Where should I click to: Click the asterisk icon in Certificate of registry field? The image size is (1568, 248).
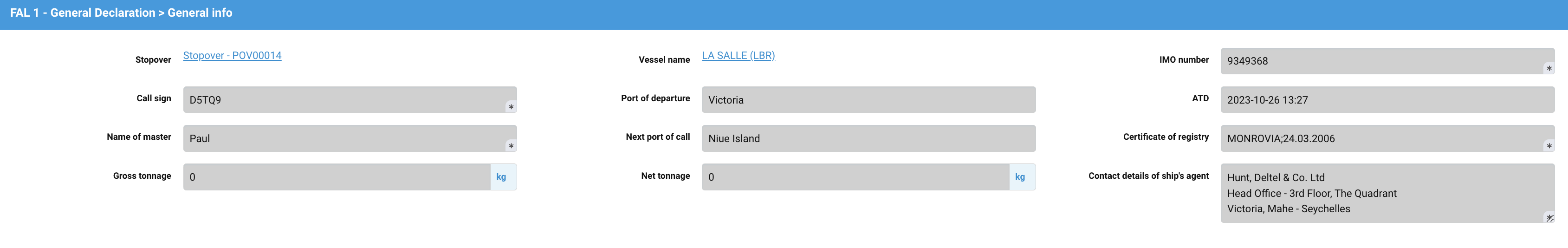coord(1549,146)
